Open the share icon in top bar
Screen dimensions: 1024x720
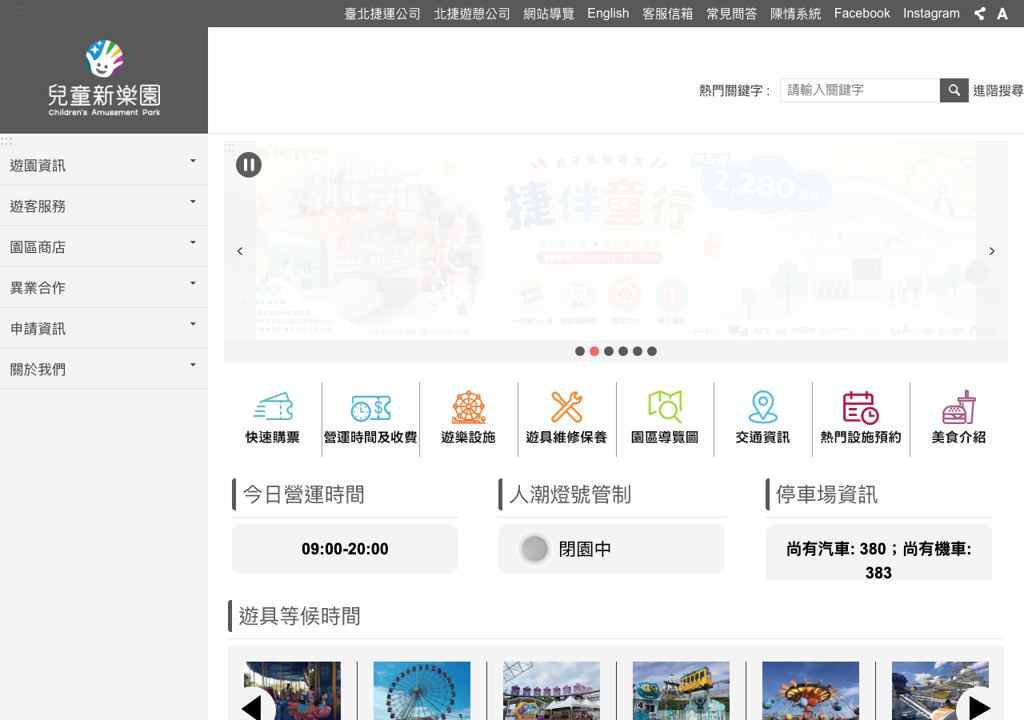coord(980,14)
